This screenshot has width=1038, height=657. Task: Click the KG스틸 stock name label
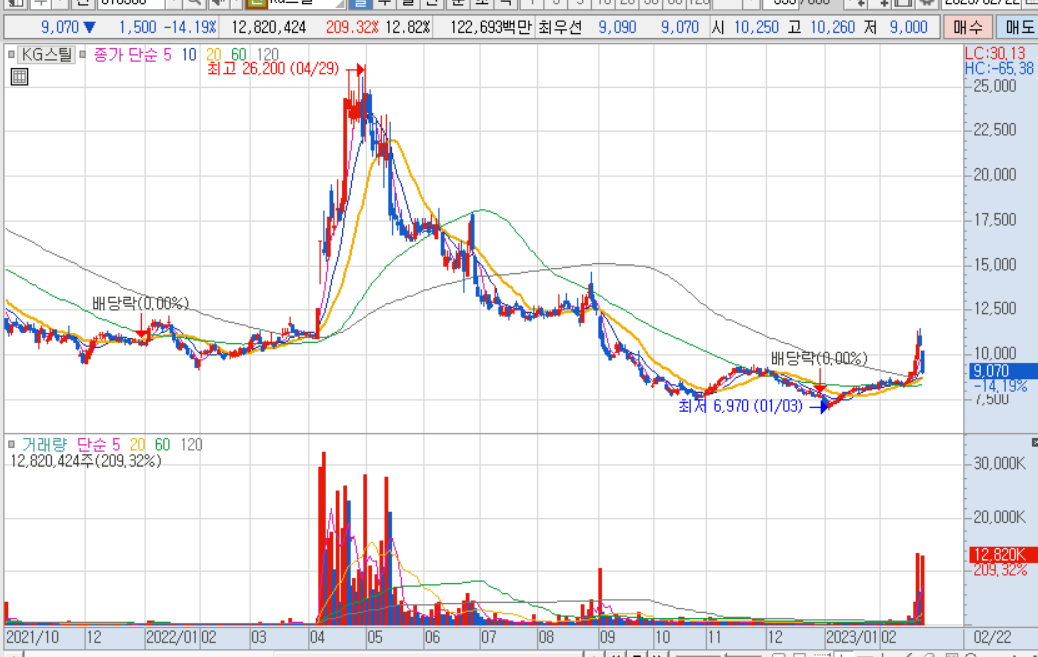pos(46,54)
